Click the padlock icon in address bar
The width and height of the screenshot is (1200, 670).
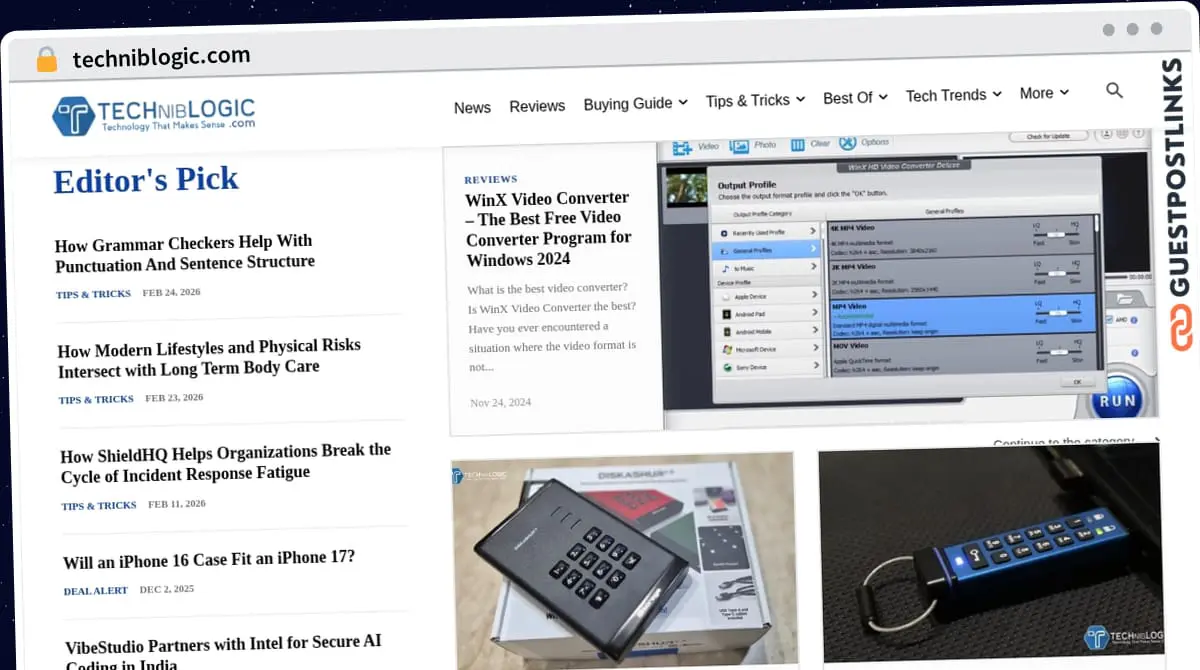[x=47, y=59]
